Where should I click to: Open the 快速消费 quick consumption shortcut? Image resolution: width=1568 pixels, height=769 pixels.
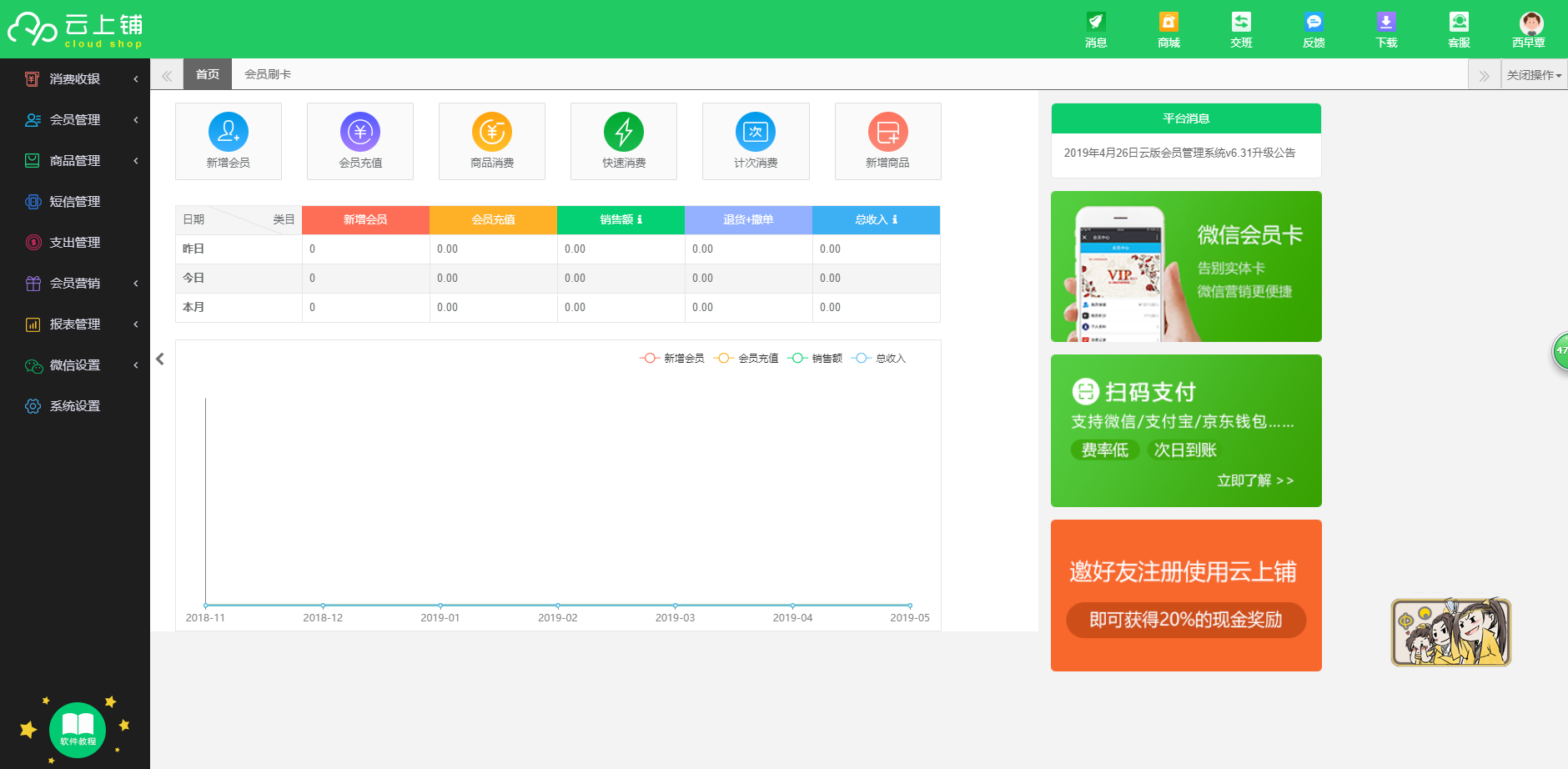[x=624, y=141]
